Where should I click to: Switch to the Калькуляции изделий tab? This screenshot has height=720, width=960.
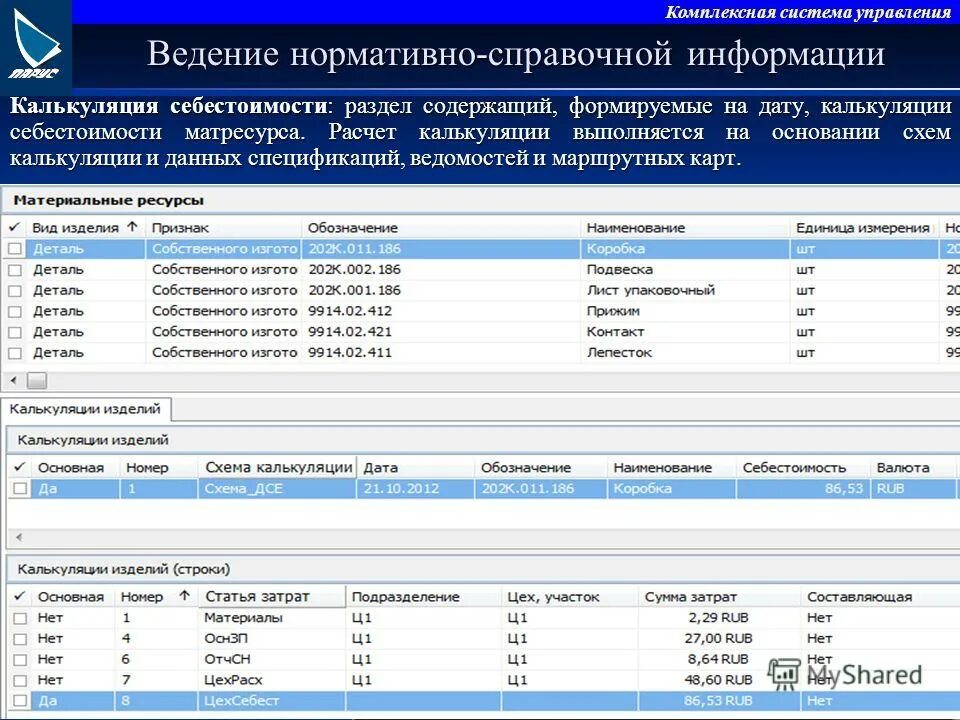coord(86,408)
